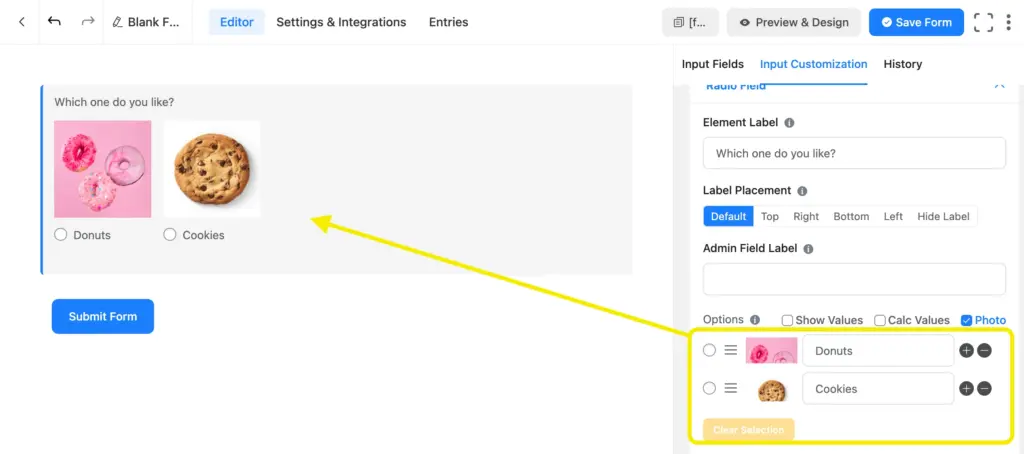Uncheck the Photo checkbox

point(966,320)
